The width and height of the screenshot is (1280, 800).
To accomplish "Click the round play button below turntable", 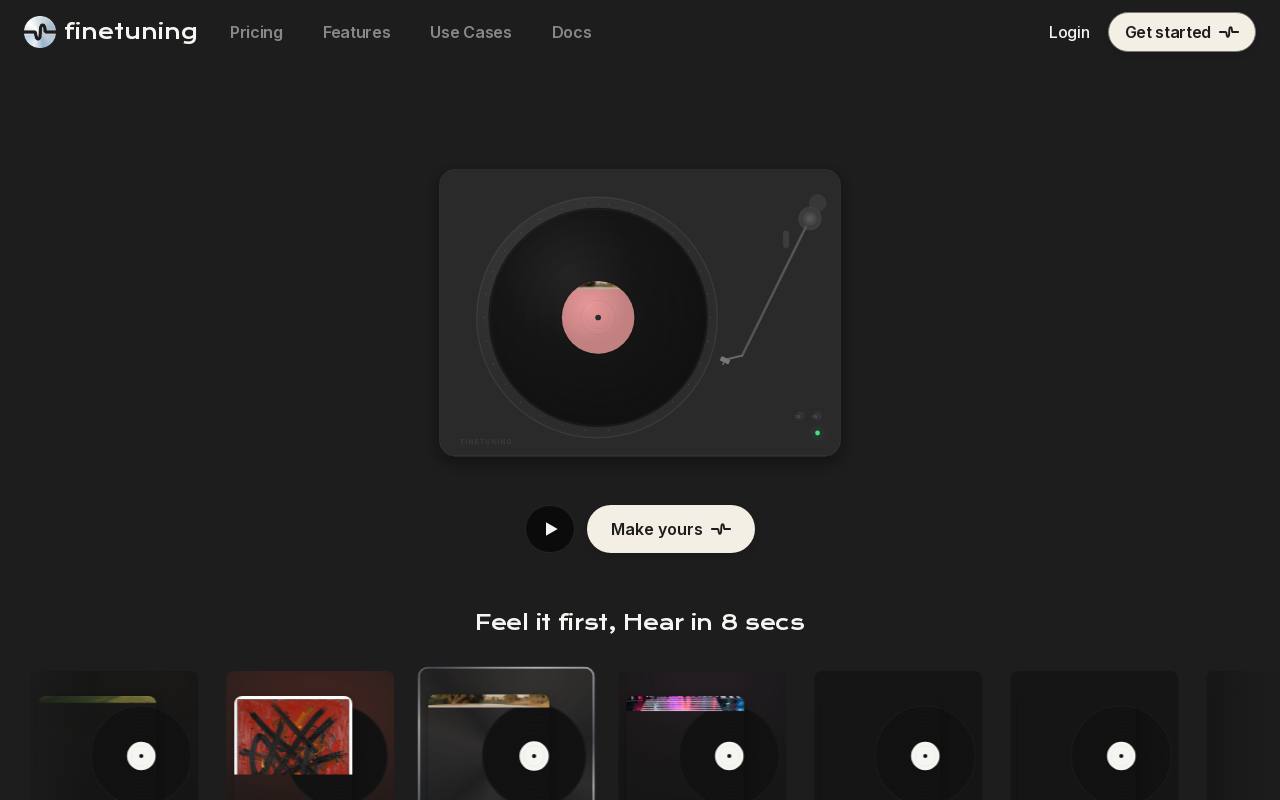I will click(x=550, y=529).
